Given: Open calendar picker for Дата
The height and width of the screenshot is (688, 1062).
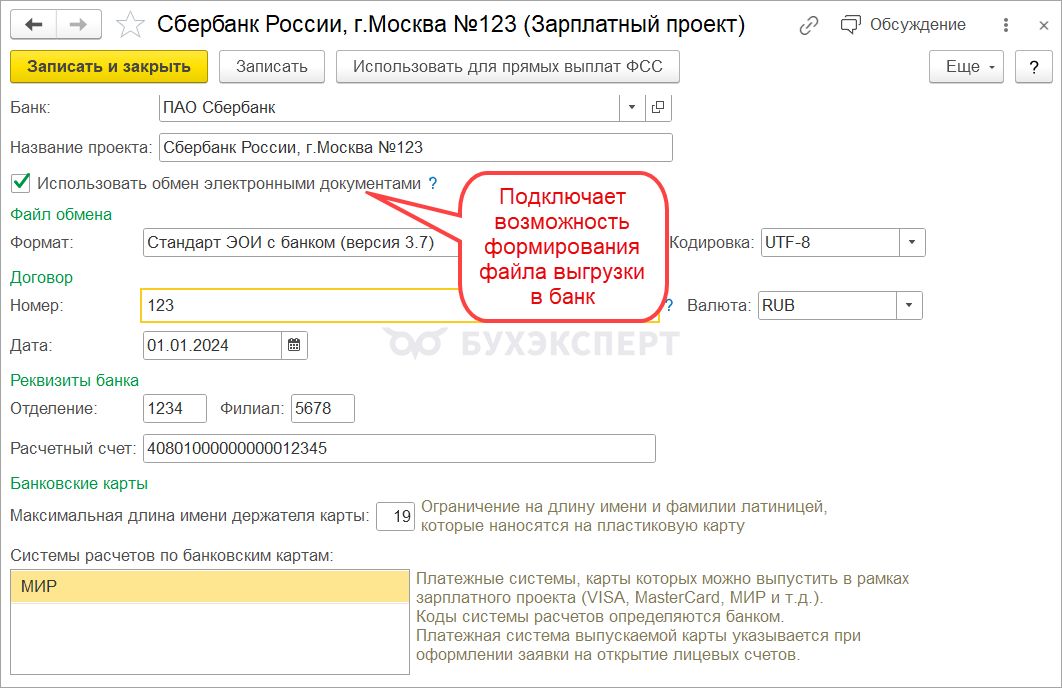Looking at the screenshot, I should coord(294,345).
